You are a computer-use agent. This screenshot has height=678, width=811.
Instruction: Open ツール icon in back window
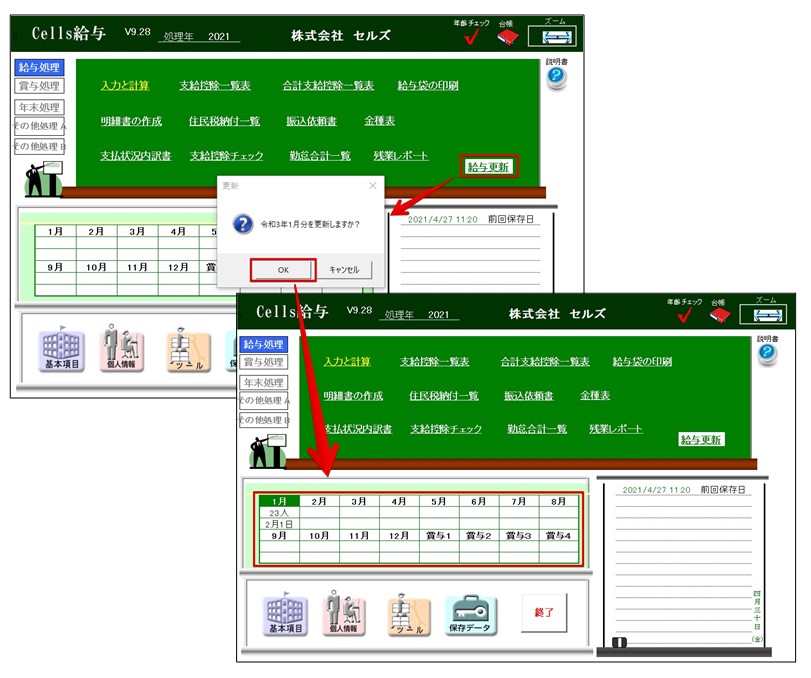click(x=188, y=351)
